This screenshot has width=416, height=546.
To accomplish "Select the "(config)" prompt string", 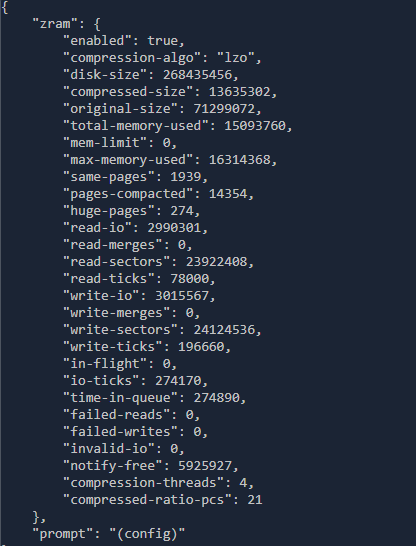I will 147,534.
